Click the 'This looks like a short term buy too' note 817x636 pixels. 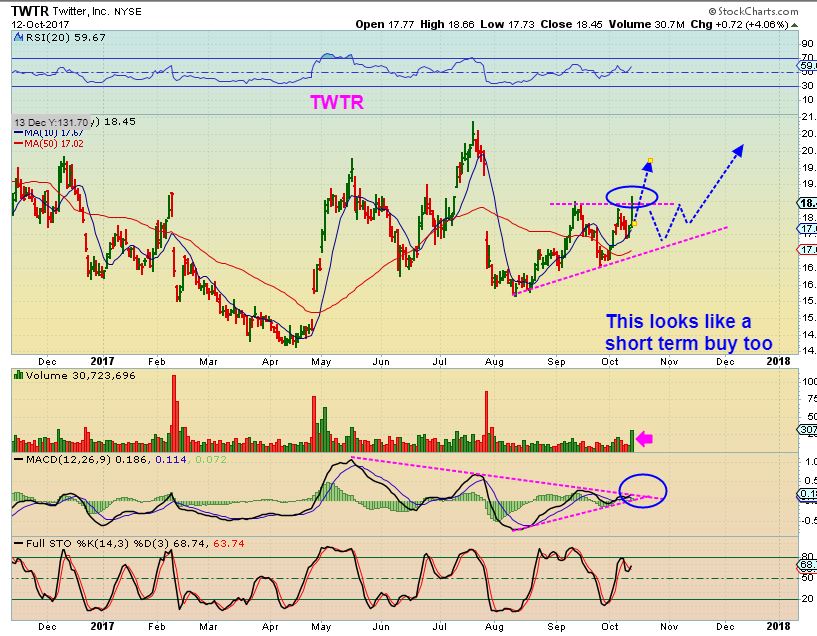click(x=689, y=332)
